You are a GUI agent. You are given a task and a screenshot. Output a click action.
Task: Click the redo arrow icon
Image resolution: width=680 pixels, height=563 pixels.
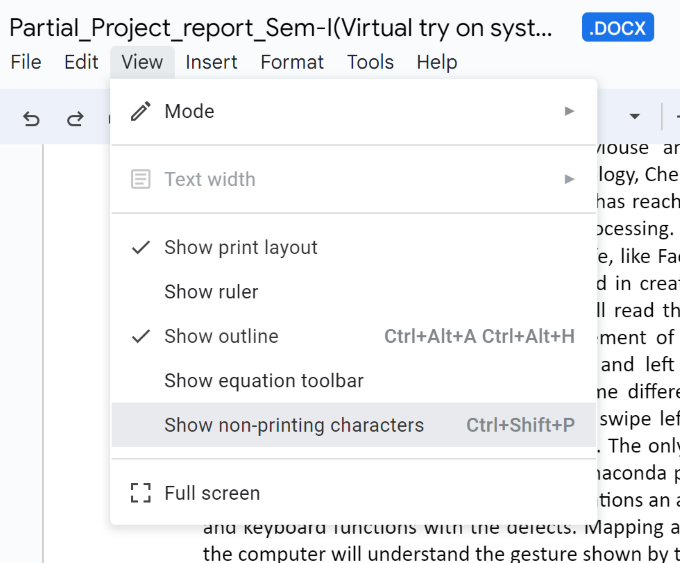[x=75, y=119]
